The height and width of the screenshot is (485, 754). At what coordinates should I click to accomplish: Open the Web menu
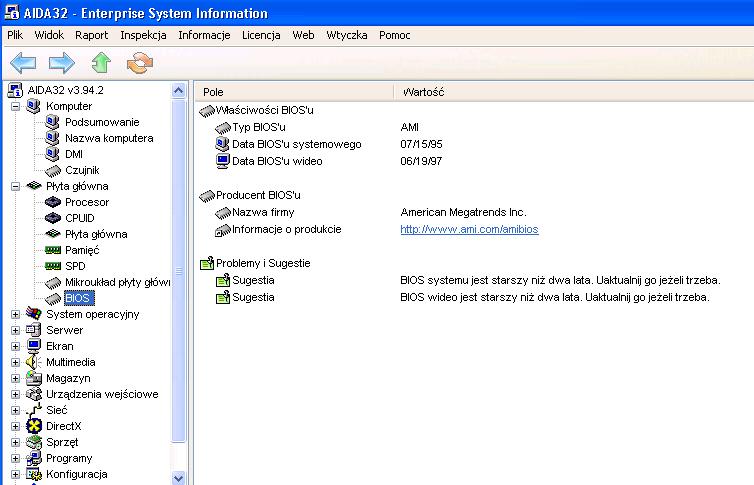point(303,35)
